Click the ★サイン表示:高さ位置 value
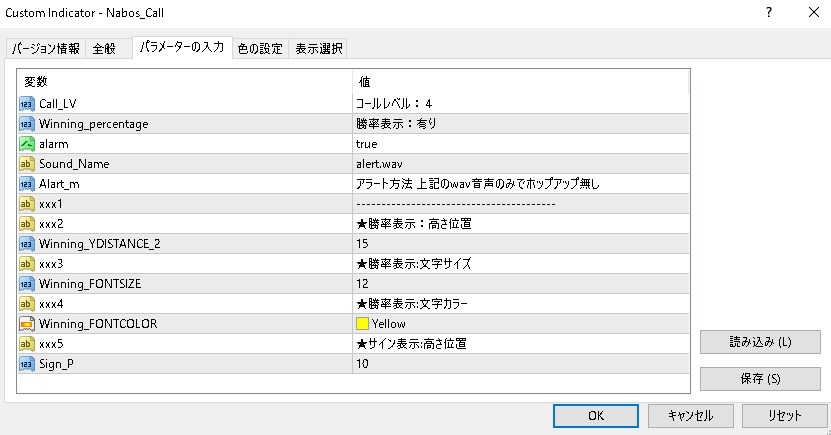Screen dimensions: 831x435 tap(411, 344)
